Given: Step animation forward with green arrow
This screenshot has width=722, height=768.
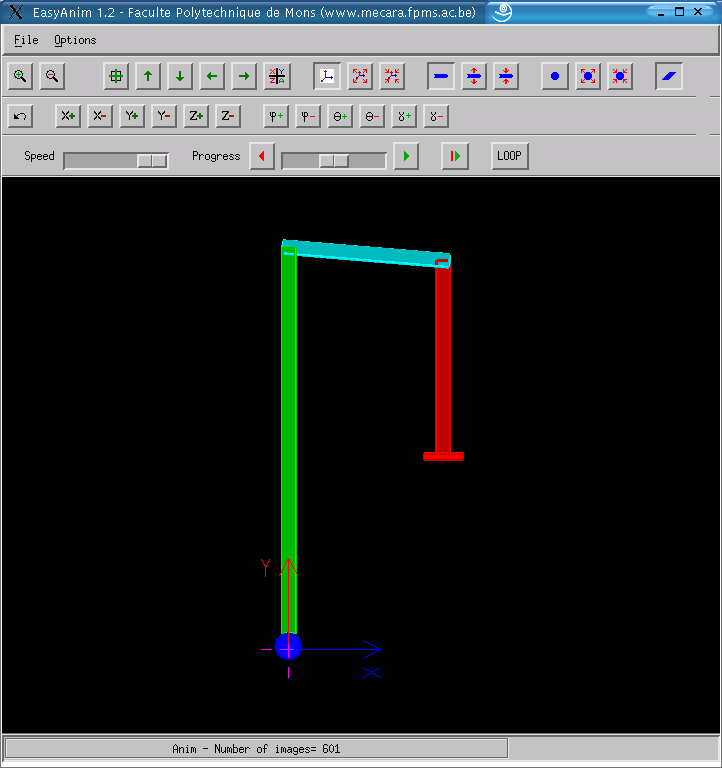Looking at the screenshot, I should coord(406,156).
